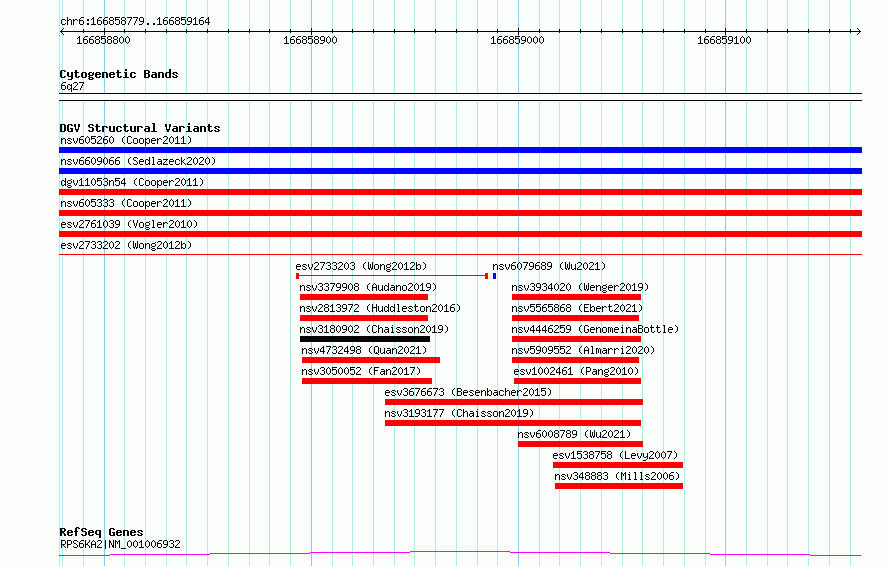Click the 166859100 ruler position label
890x566 pixels.
coord(724,40)
